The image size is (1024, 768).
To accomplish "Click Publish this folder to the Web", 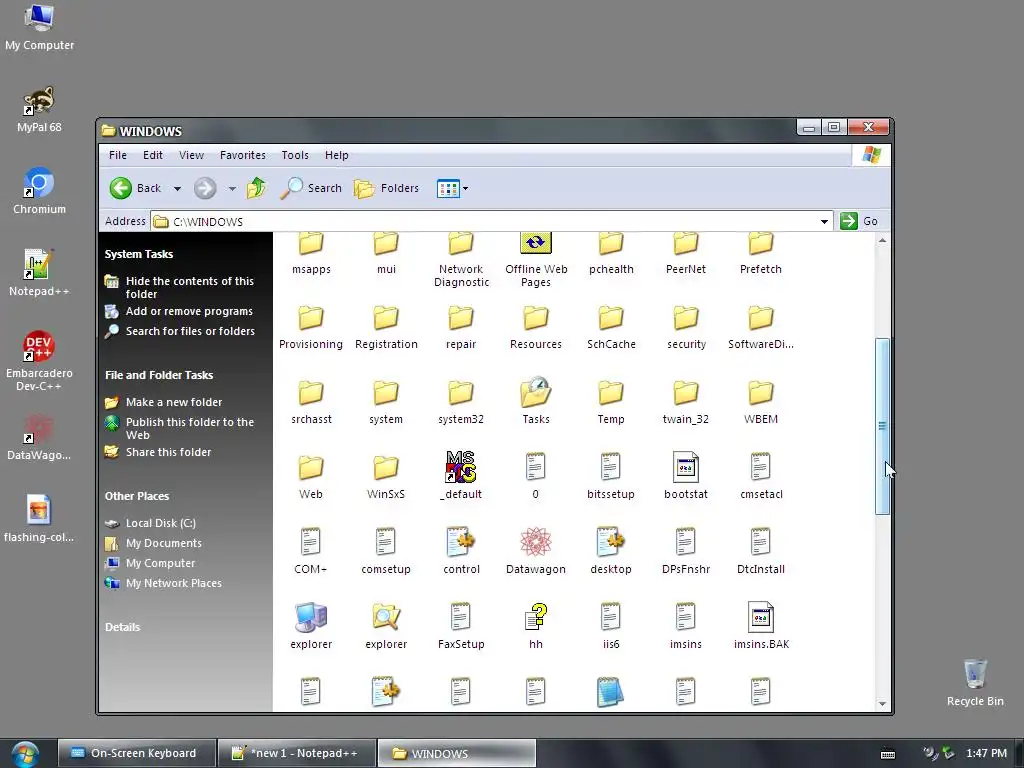I will [x=189, y=428].
